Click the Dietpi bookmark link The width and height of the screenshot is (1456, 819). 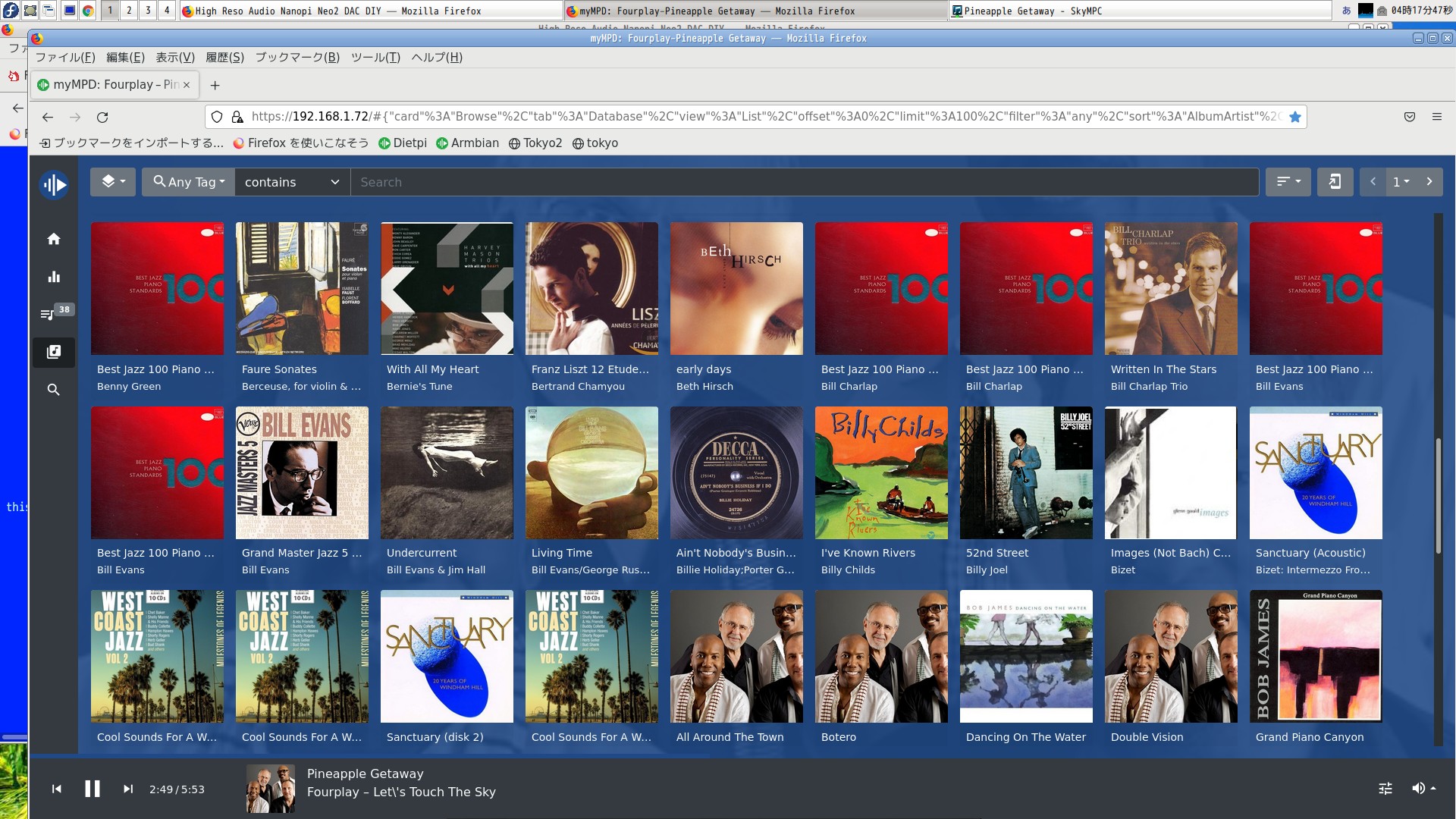pos(403,143)
